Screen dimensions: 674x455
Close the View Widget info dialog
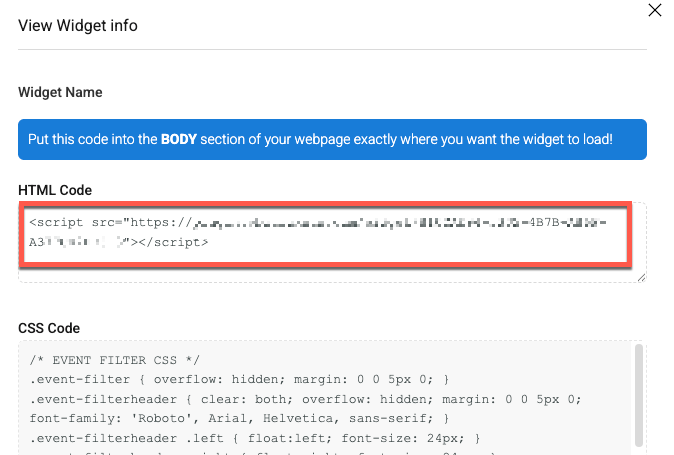coord(654,10)
